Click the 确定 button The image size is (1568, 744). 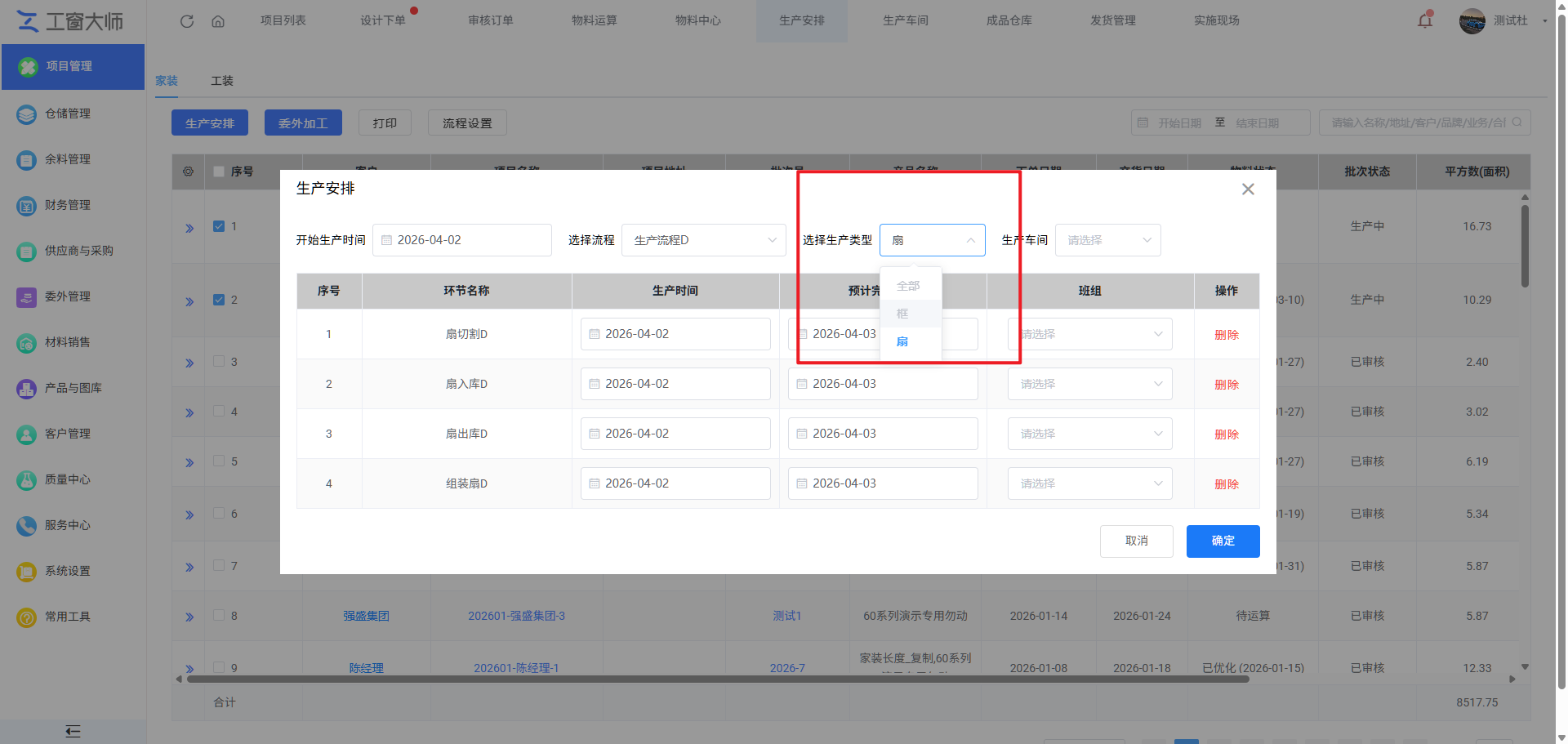coord(1223,541)
